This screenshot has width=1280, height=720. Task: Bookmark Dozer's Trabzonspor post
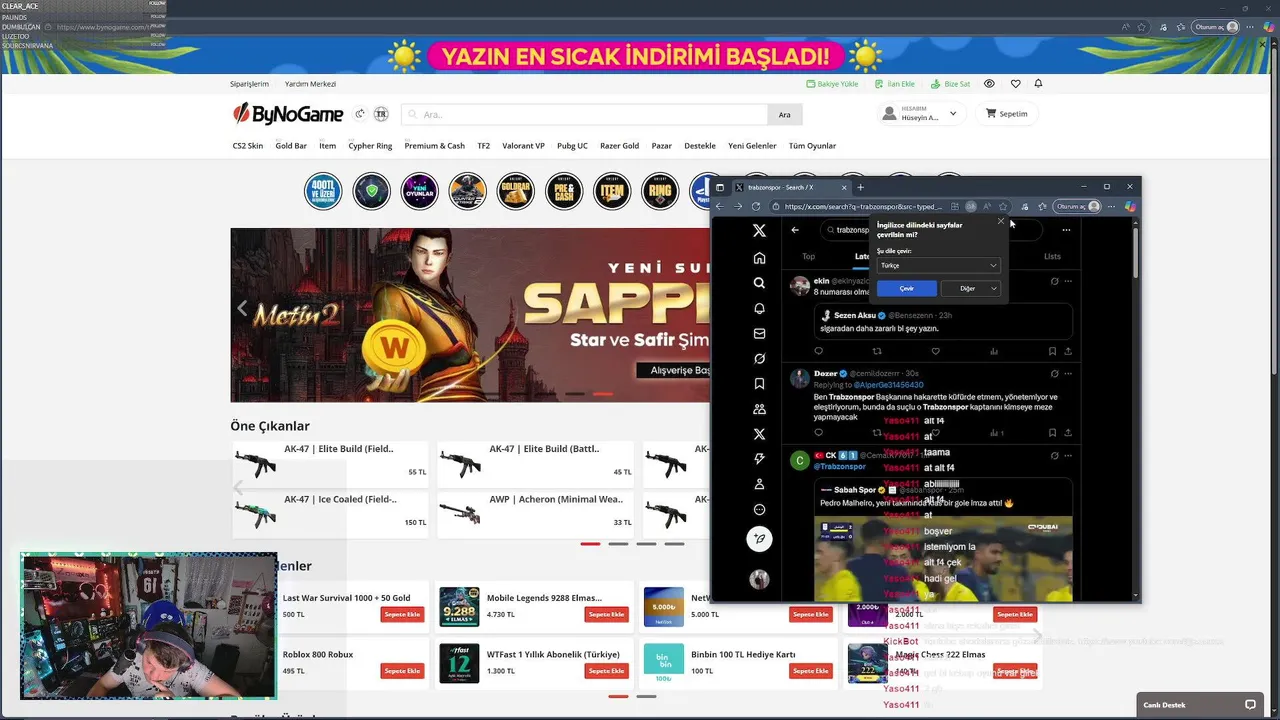[1052, 433]
